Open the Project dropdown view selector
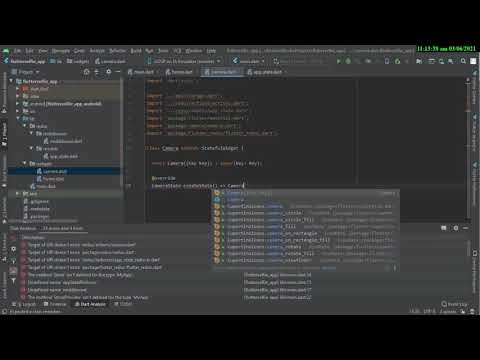480x360 pixels. point(26,72)
